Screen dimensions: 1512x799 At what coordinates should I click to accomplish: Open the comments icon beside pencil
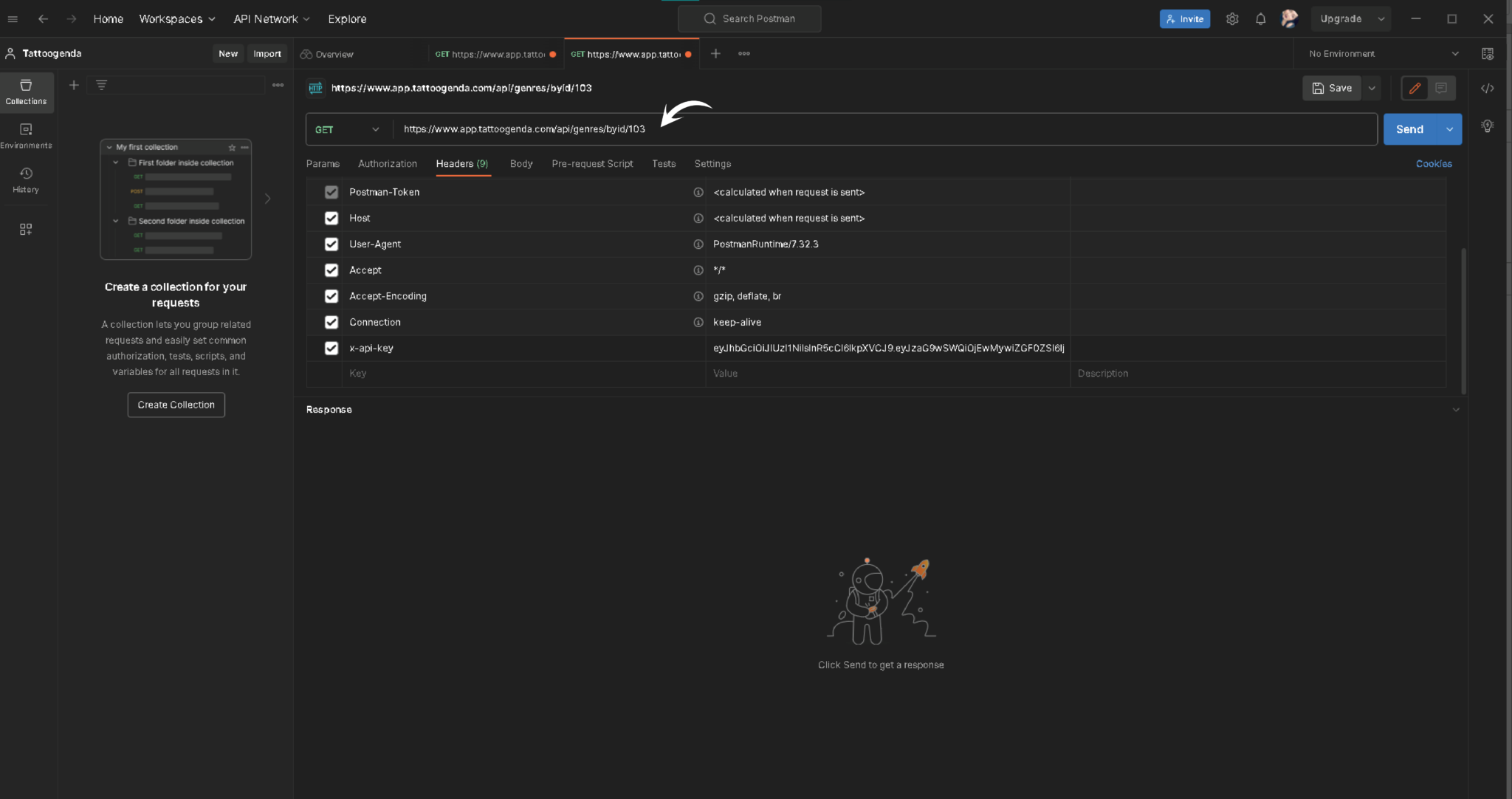tap(1441, 89)
